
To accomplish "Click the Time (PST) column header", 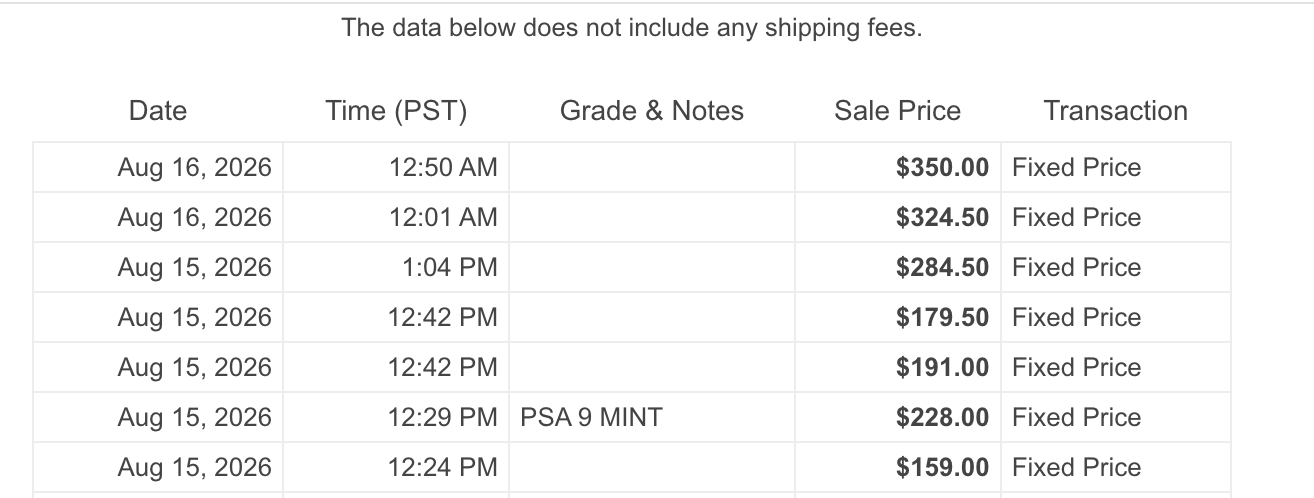I will [396, 111].
